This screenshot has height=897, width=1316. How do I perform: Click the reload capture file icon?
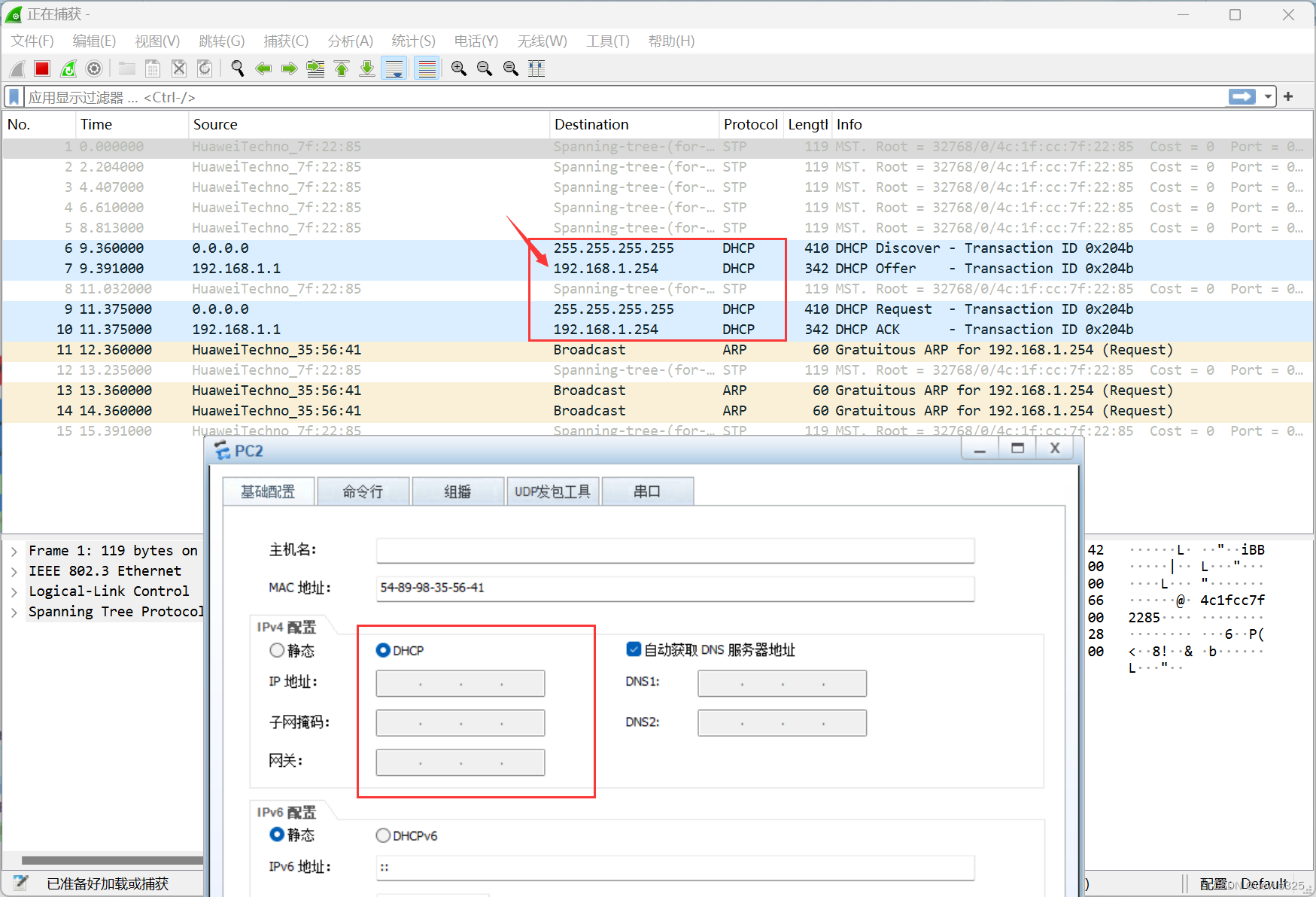[x=204, y=68]
